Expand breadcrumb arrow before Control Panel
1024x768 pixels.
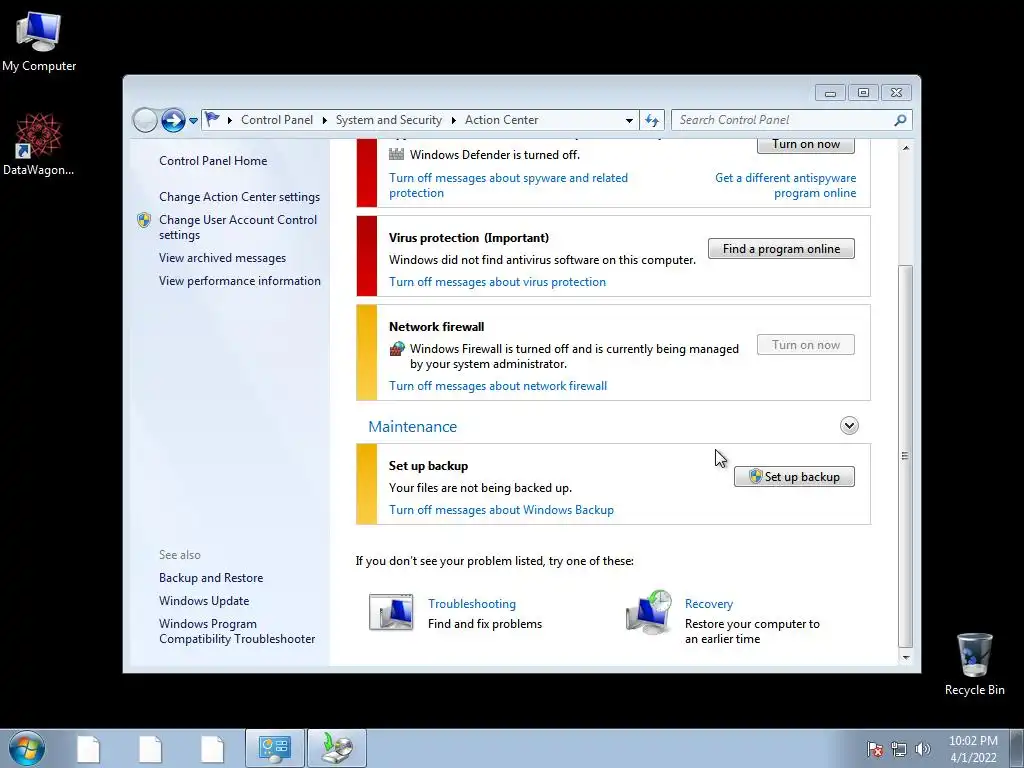coord(230,120)
